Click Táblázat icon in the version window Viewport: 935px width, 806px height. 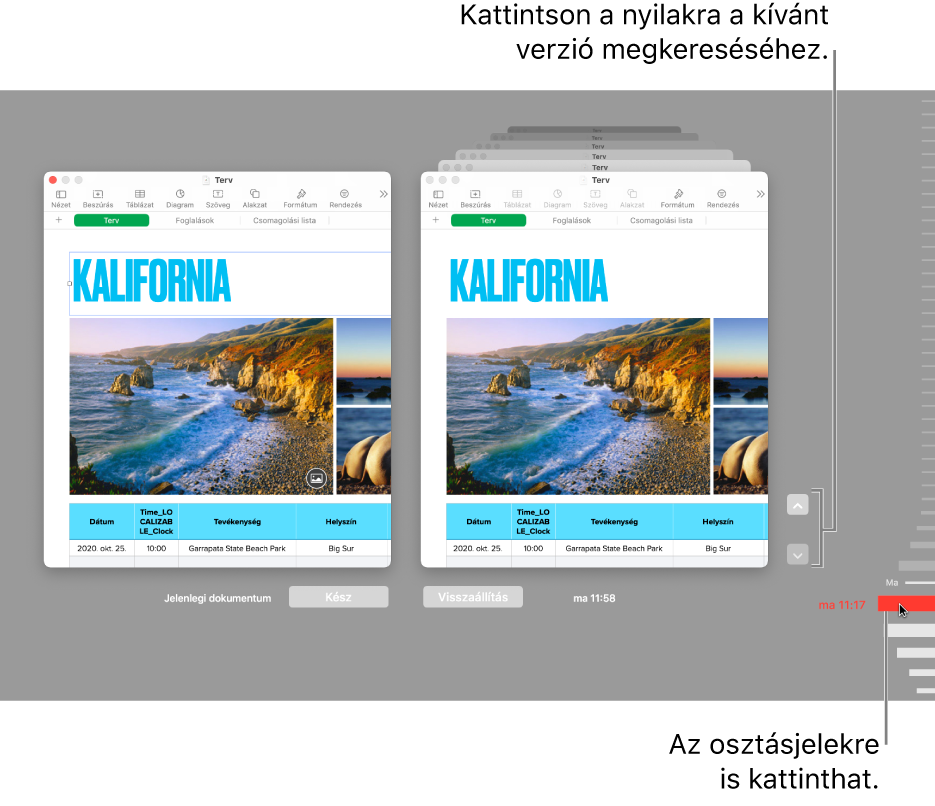[517, 199]
